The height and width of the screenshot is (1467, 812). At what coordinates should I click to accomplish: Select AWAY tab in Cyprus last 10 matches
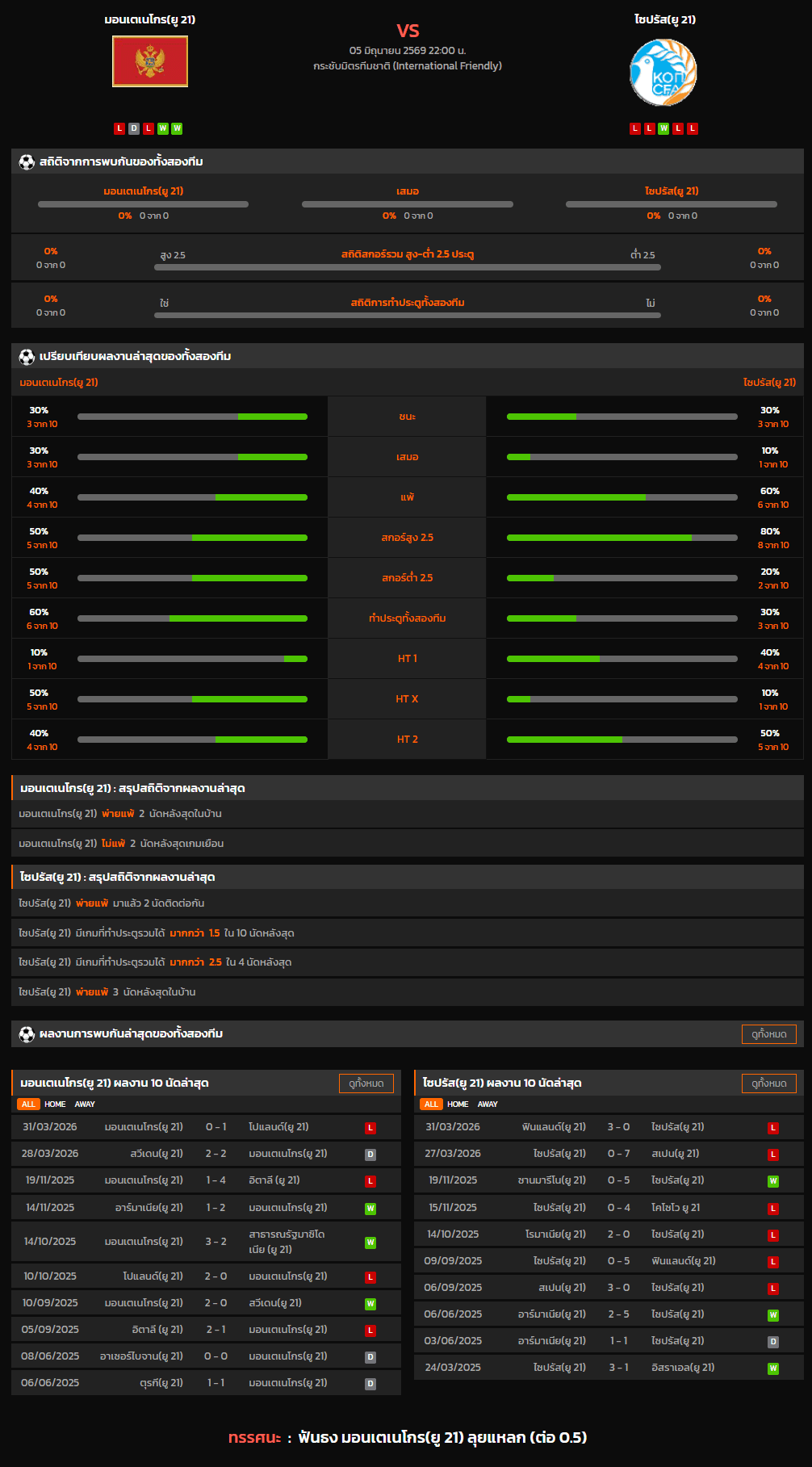pyautogui.click(x=488, y=1104)
